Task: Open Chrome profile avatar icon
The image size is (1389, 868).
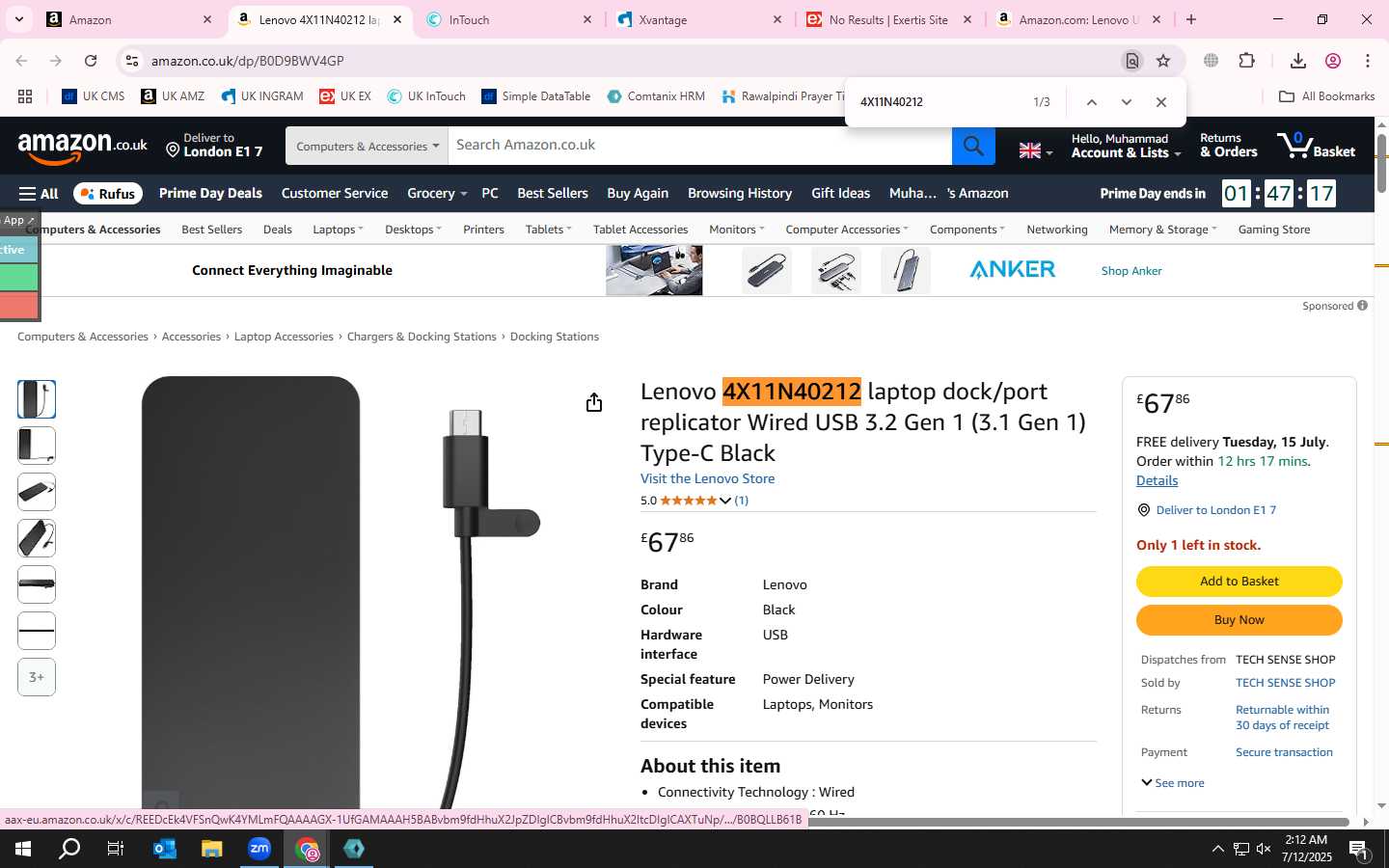Action: coord(1333,61)
